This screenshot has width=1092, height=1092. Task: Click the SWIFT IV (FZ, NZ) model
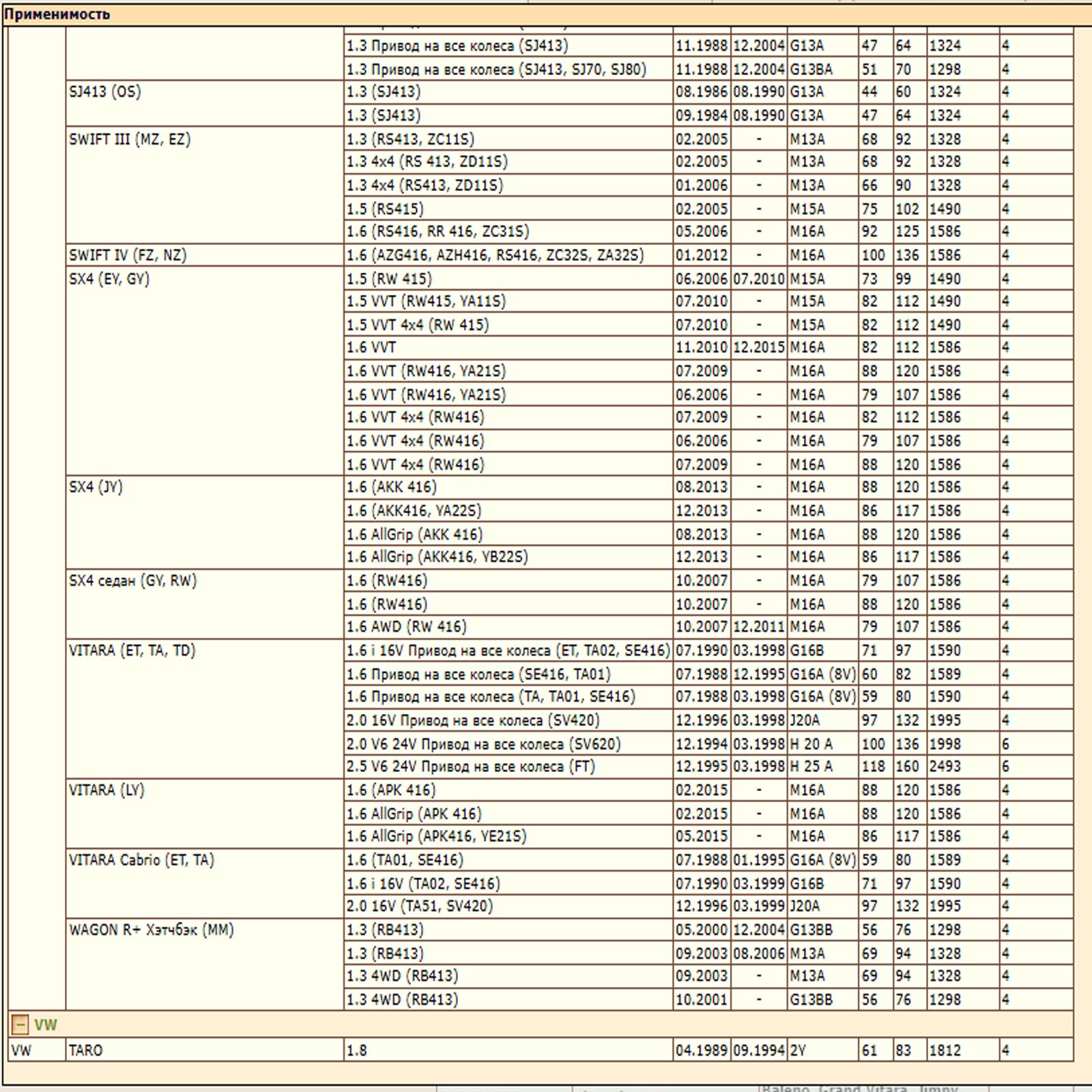click(x=128, y=255)
